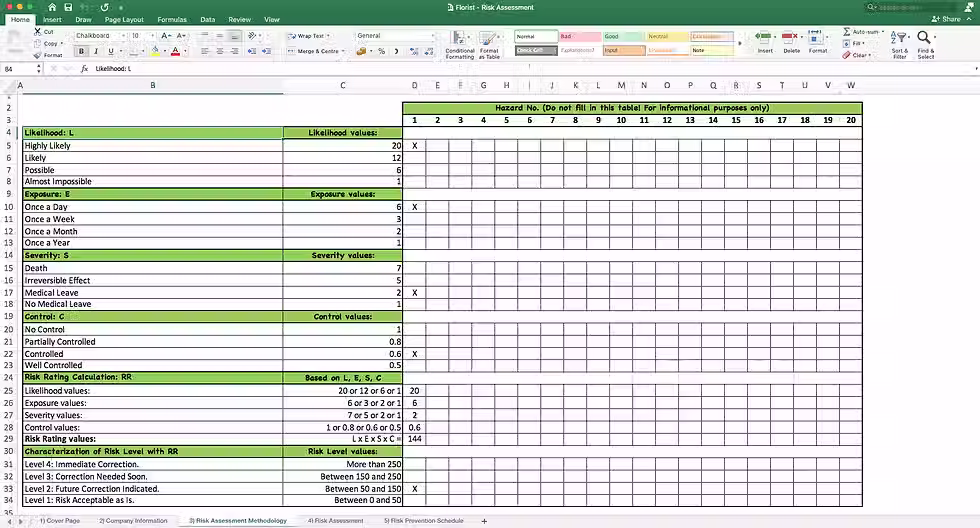Apply the Note cell style

coord(711,50)
